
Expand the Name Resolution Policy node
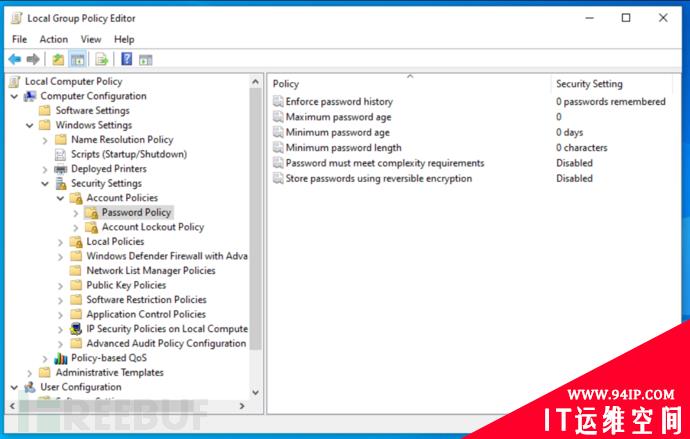(x=45, y=140)
